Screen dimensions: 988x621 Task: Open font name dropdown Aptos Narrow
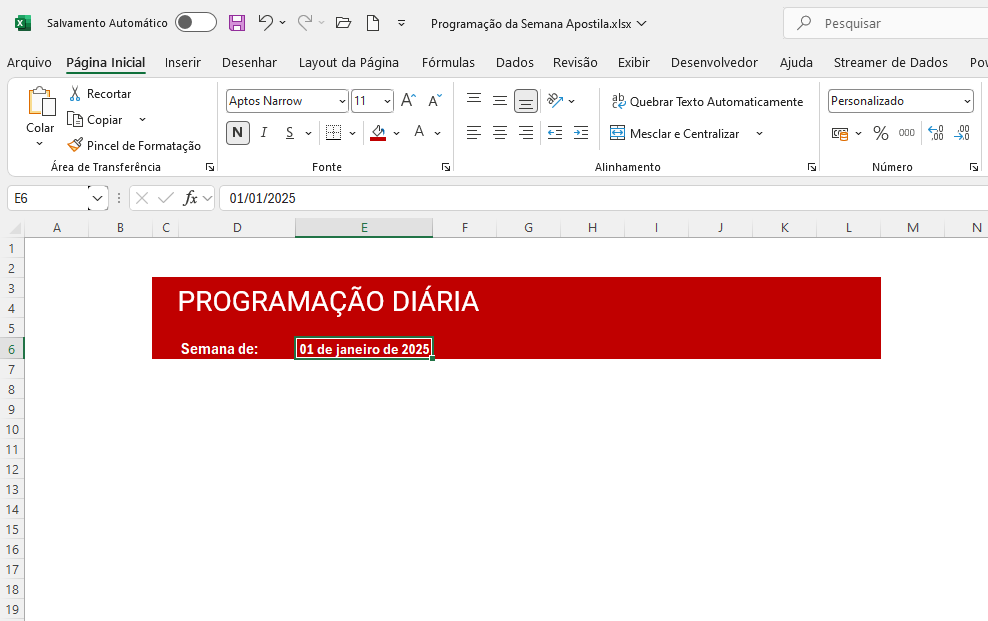point(342,101)
